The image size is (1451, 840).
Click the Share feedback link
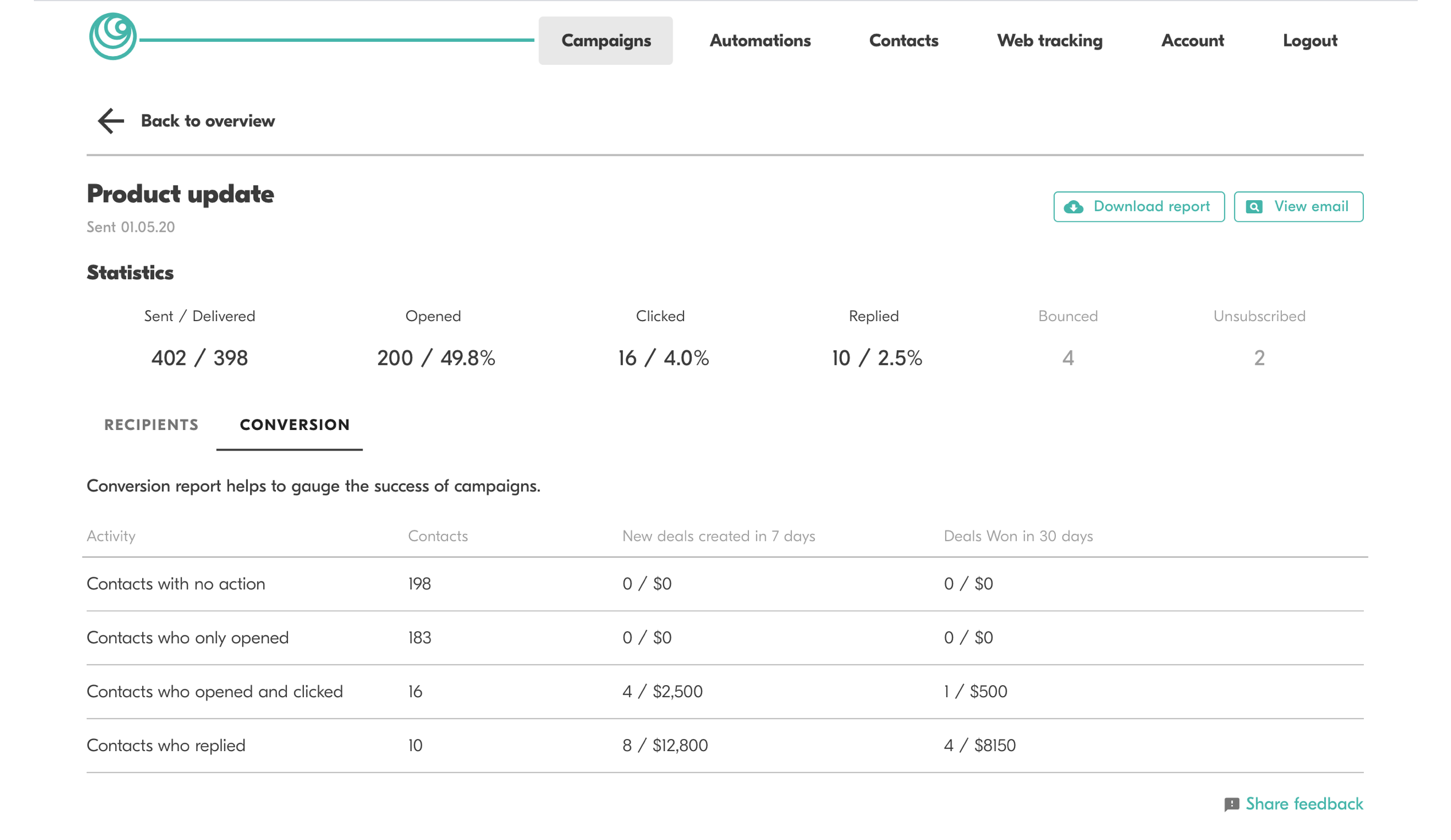1304,804
